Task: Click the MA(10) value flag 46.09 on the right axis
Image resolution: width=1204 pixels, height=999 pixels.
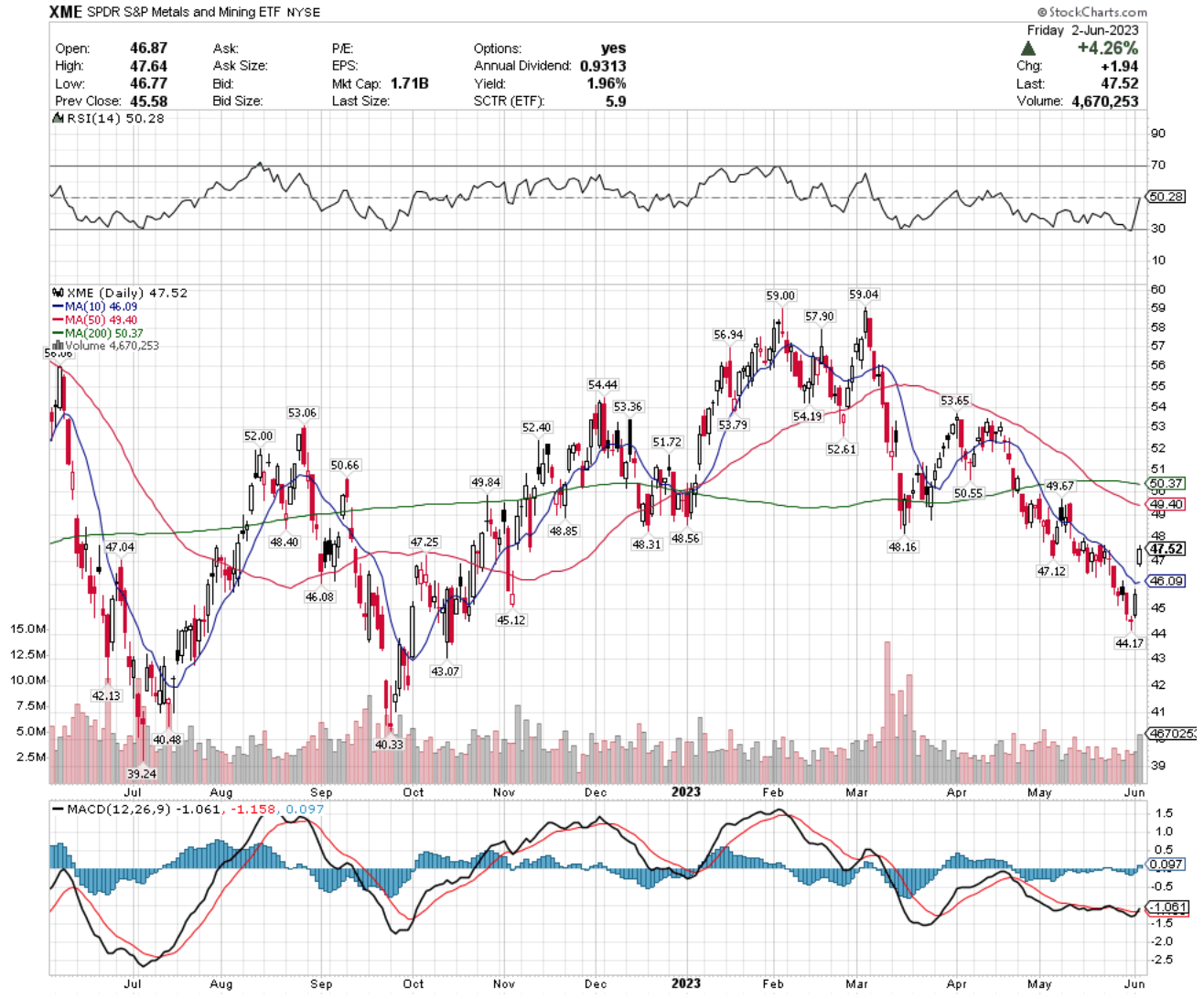Action: (x=1166, y=581)
